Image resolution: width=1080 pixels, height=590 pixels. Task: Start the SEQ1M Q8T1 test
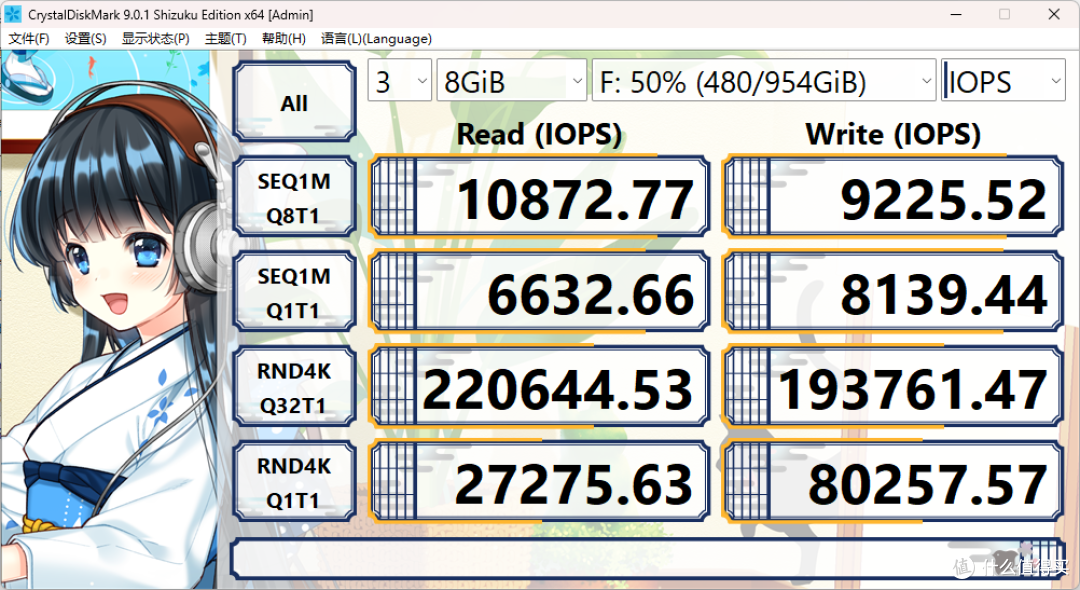(x=294, y=197)
